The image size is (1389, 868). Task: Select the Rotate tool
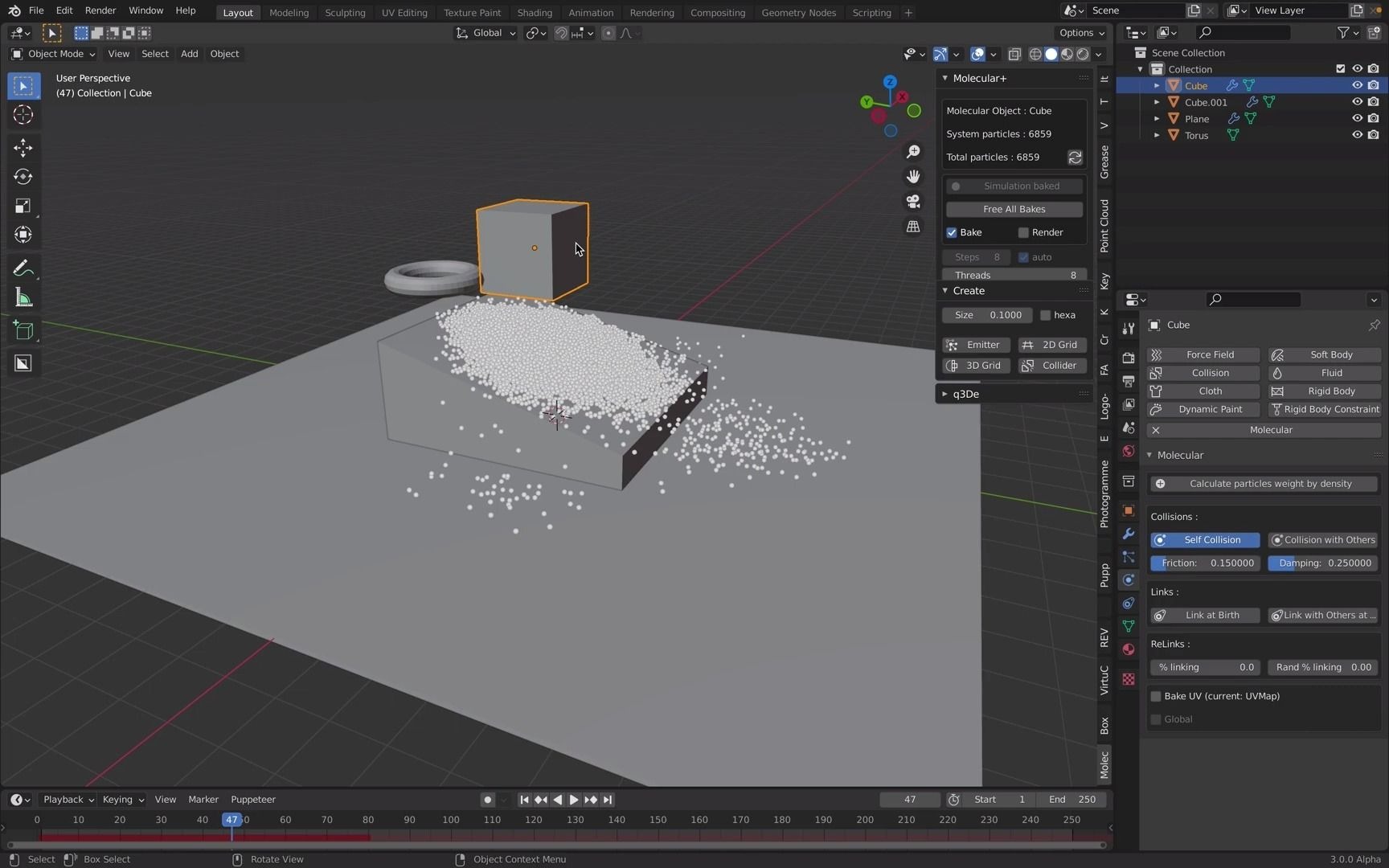[23, 177]
